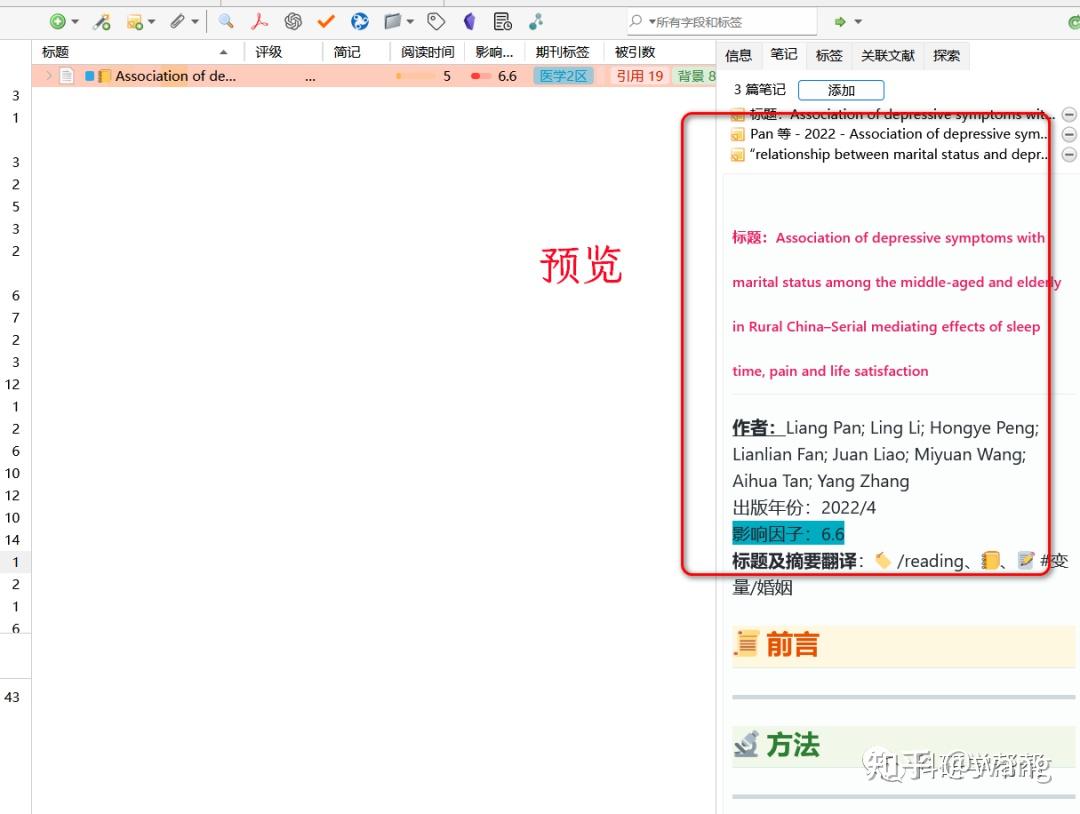Collapse the first note with its minus toggle
Viewport: 1080px width, 814px height.
pos(1068,114)
